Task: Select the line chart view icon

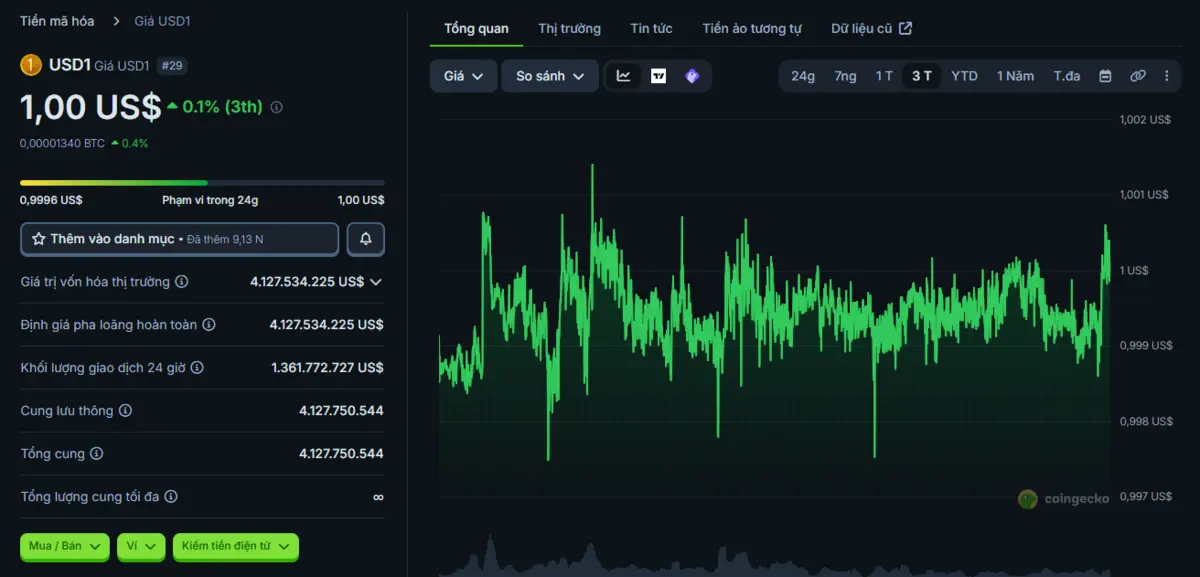Action: 624,76
